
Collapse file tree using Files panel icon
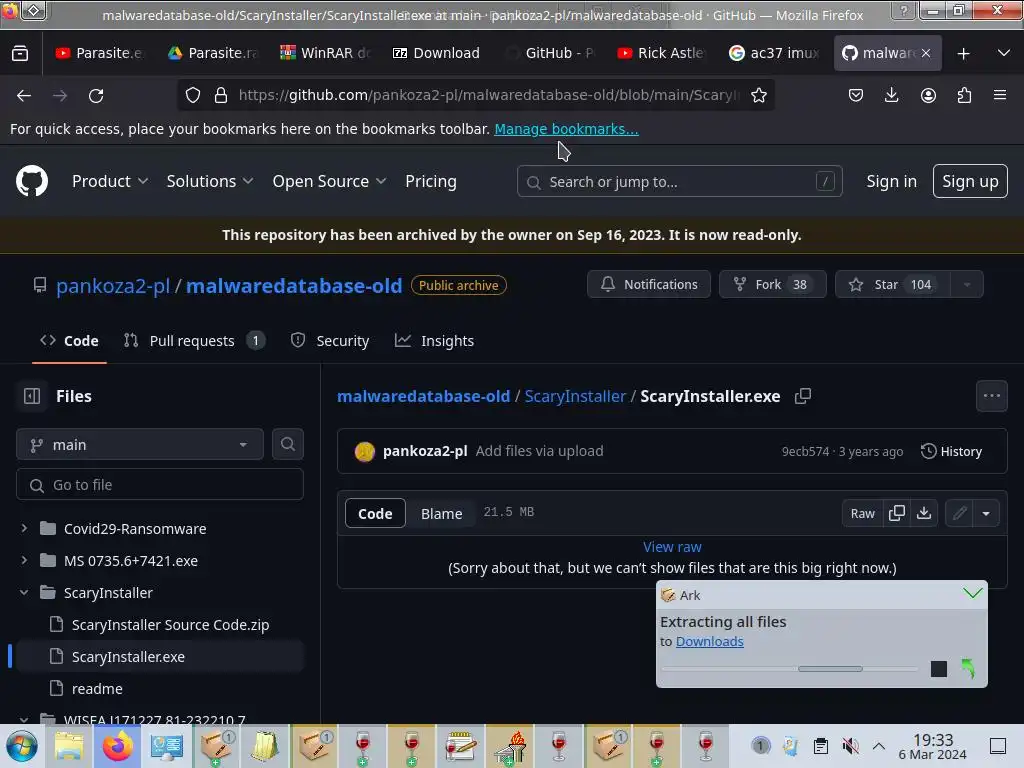[x=31, y=396]
